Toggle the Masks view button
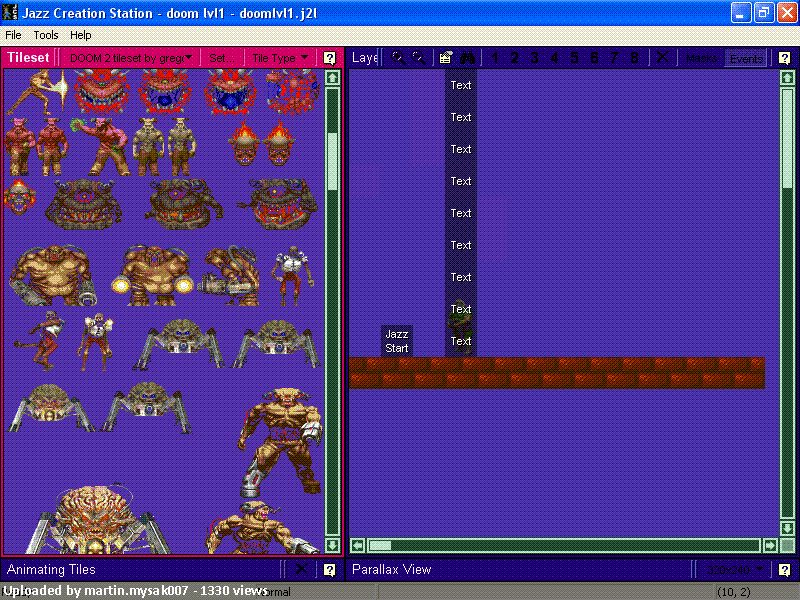This screenshot has height=600, width=800. click(x=702, y=58)
